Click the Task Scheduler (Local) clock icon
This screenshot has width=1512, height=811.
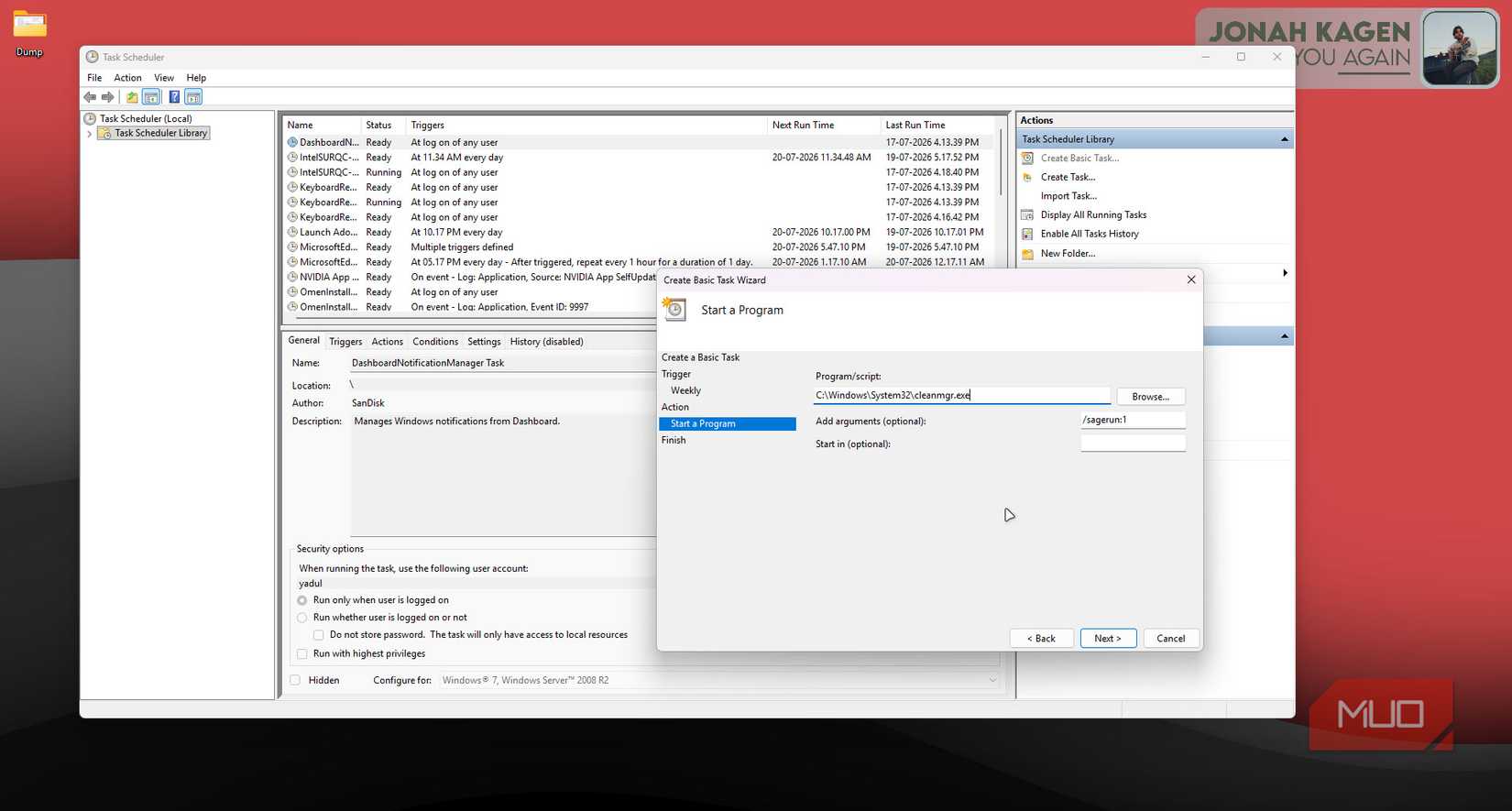click(x=90, y=119)
